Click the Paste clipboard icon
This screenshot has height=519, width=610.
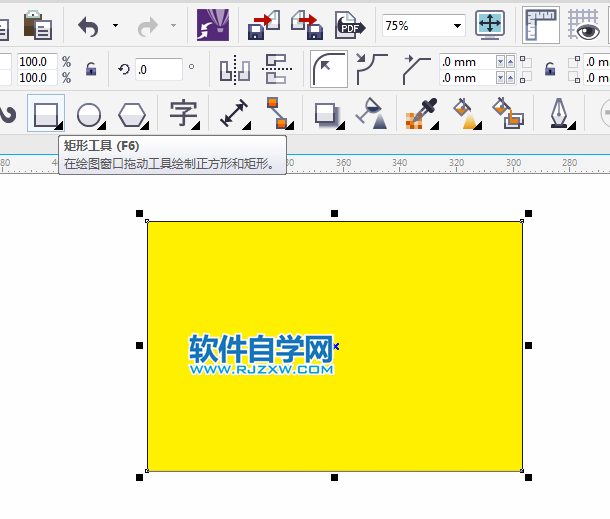point(38,25)
